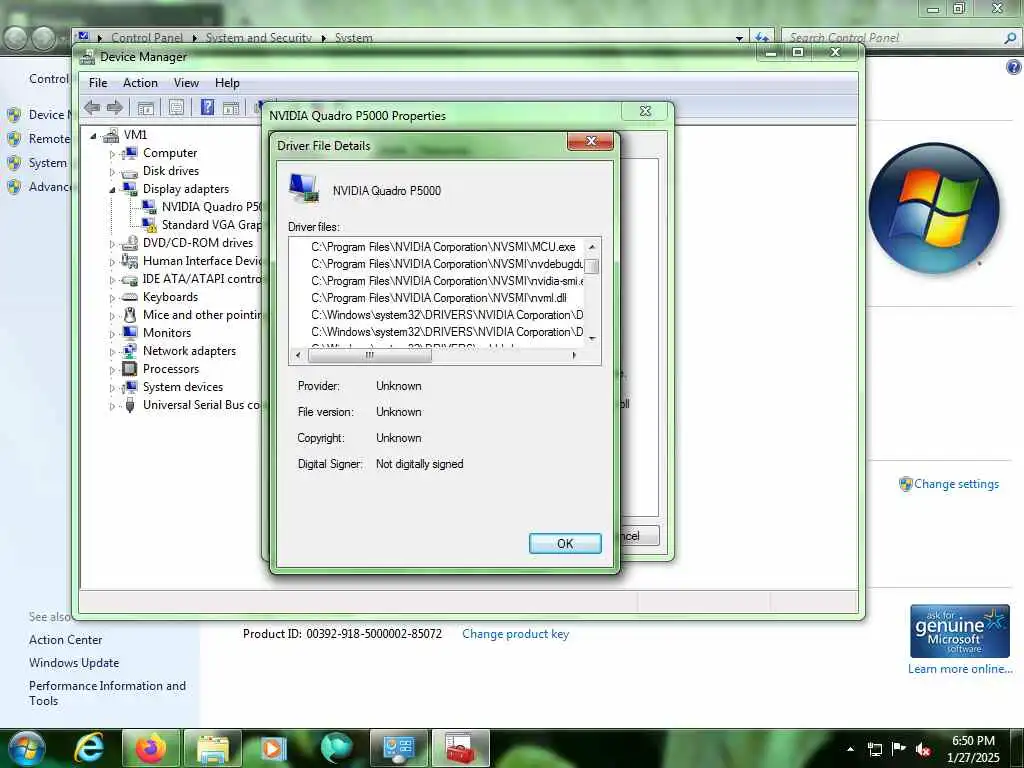Click the Change settings link
This screenshot has width=1024, height=768.
956,484
